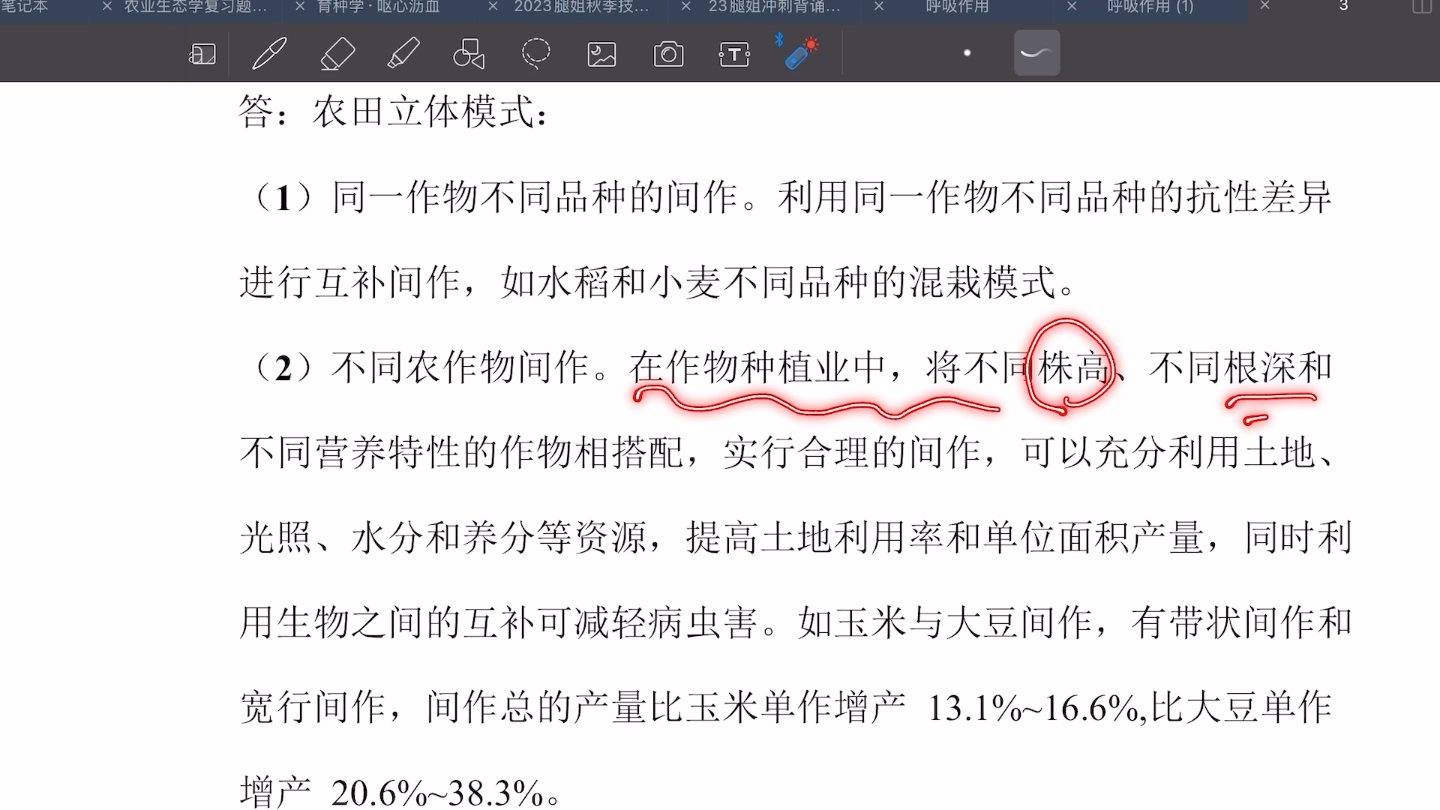Choose the trail line pointer style
The height and width of the screenshot is (810, 1440).
pos(1037,53)
